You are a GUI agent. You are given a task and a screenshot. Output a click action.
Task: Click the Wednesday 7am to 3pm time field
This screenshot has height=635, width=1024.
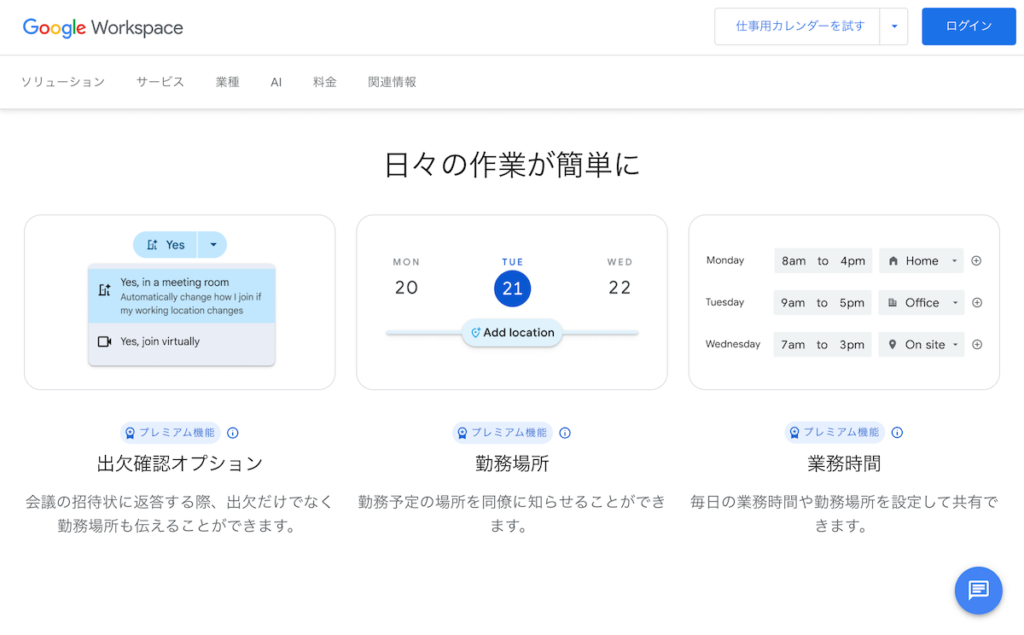pos(823,344)
